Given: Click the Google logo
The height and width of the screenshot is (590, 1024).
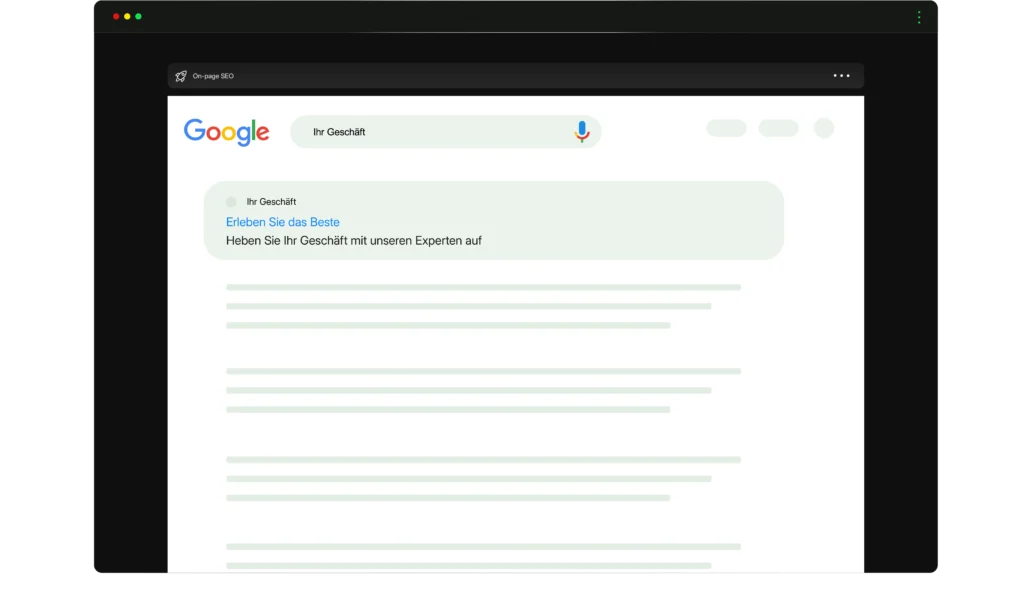Looking at the screenshot, I should pyautogui.click(x=226, y=132).
